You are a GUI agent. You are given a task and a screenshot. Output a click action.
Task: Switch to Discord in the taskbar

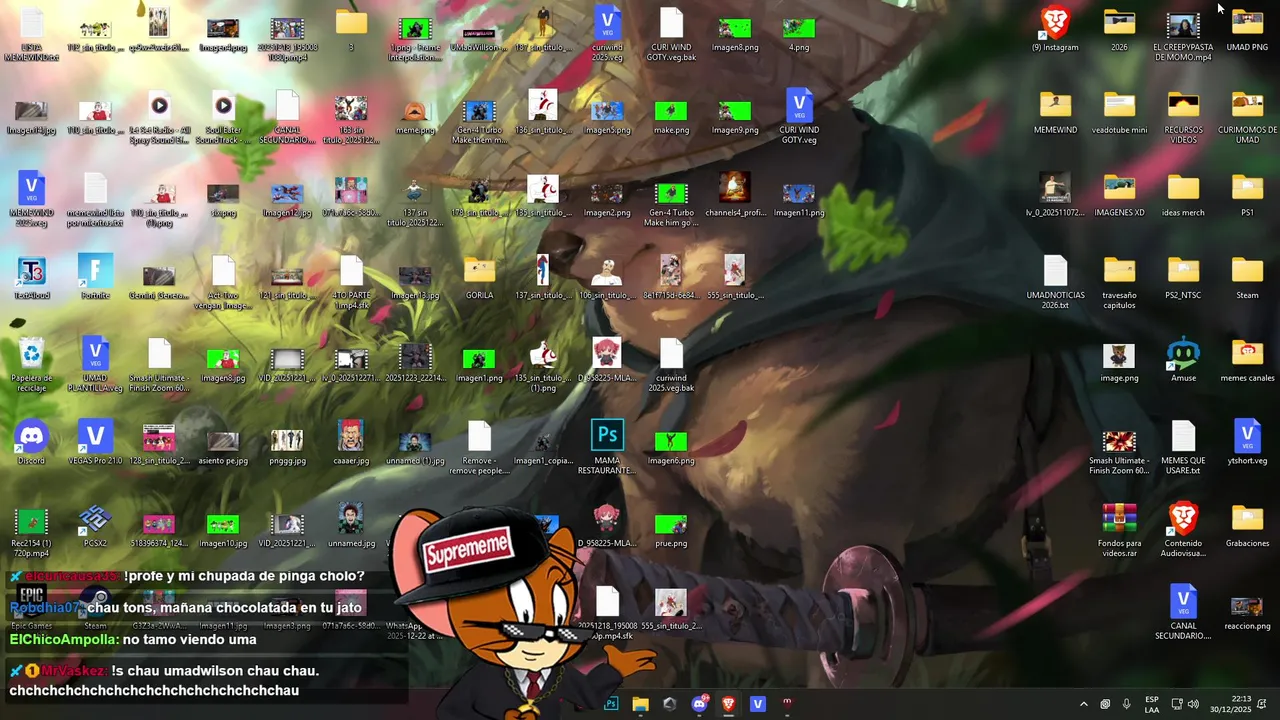(x=699, y=704)
